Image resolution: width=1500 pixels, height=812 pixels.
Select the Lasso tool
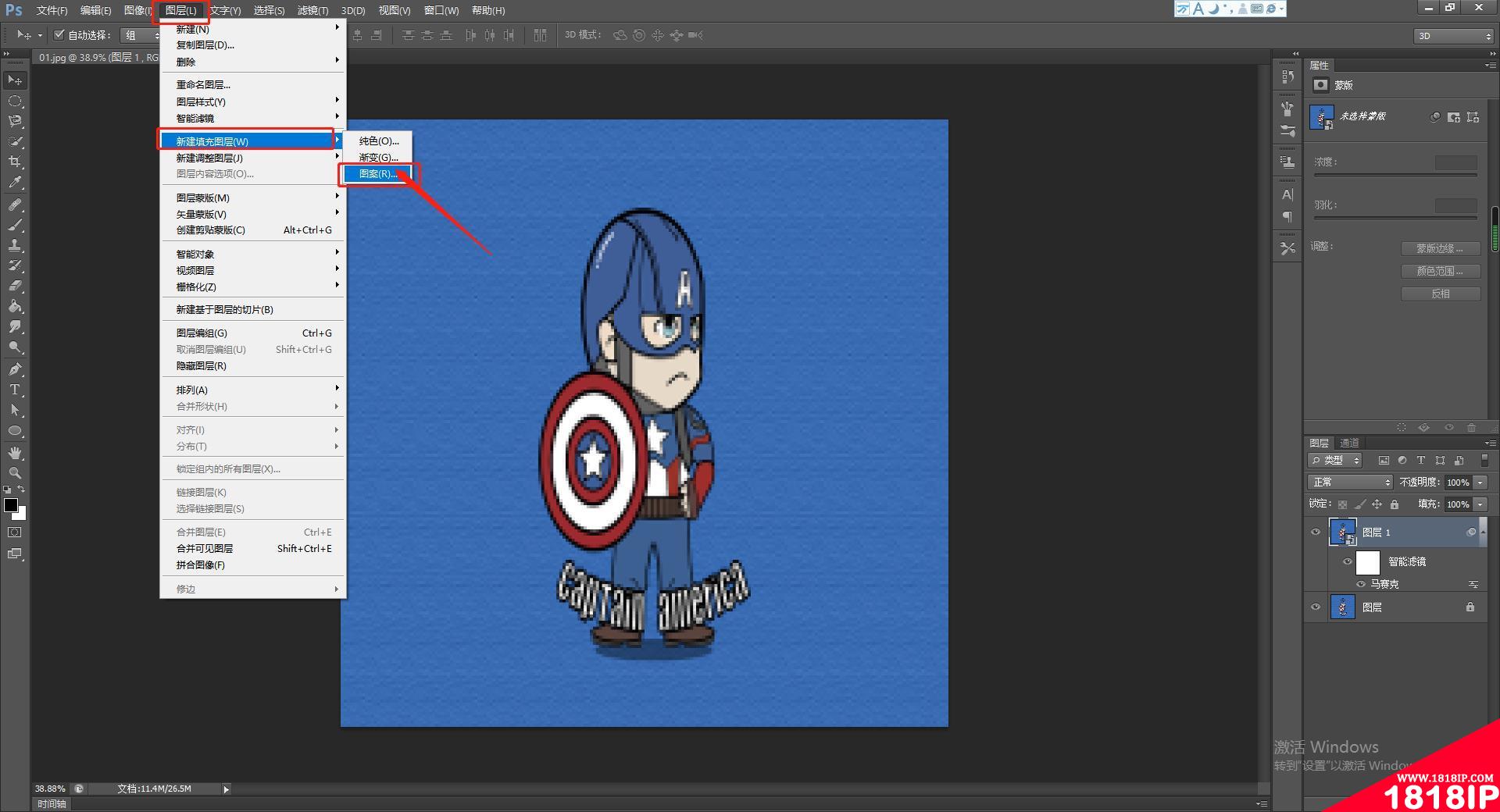click(x=15, y=121)
